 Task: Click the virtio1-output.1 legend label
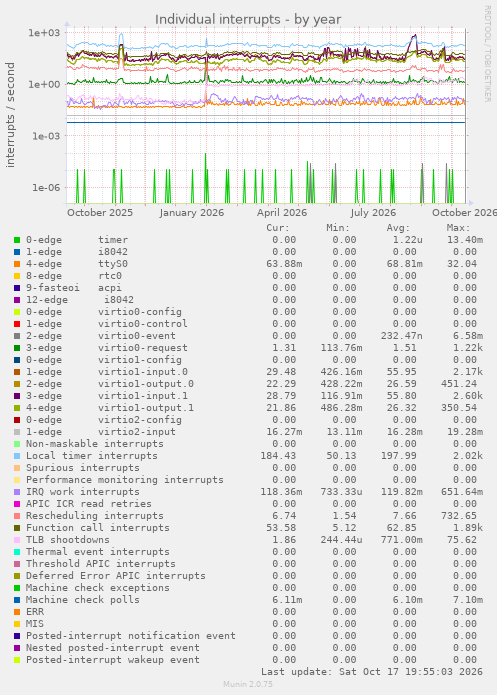146,408
